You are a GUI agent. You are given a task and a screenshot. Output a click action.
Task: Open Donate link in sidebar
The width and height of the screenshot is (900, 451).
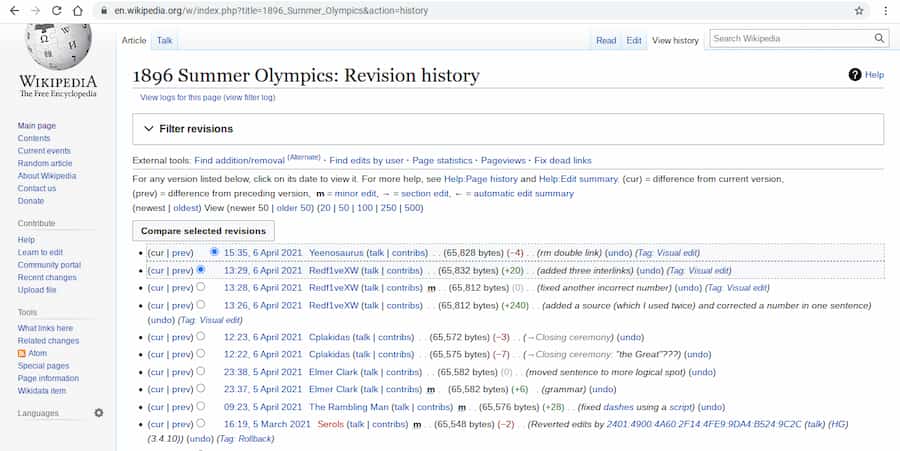point(31,201)
